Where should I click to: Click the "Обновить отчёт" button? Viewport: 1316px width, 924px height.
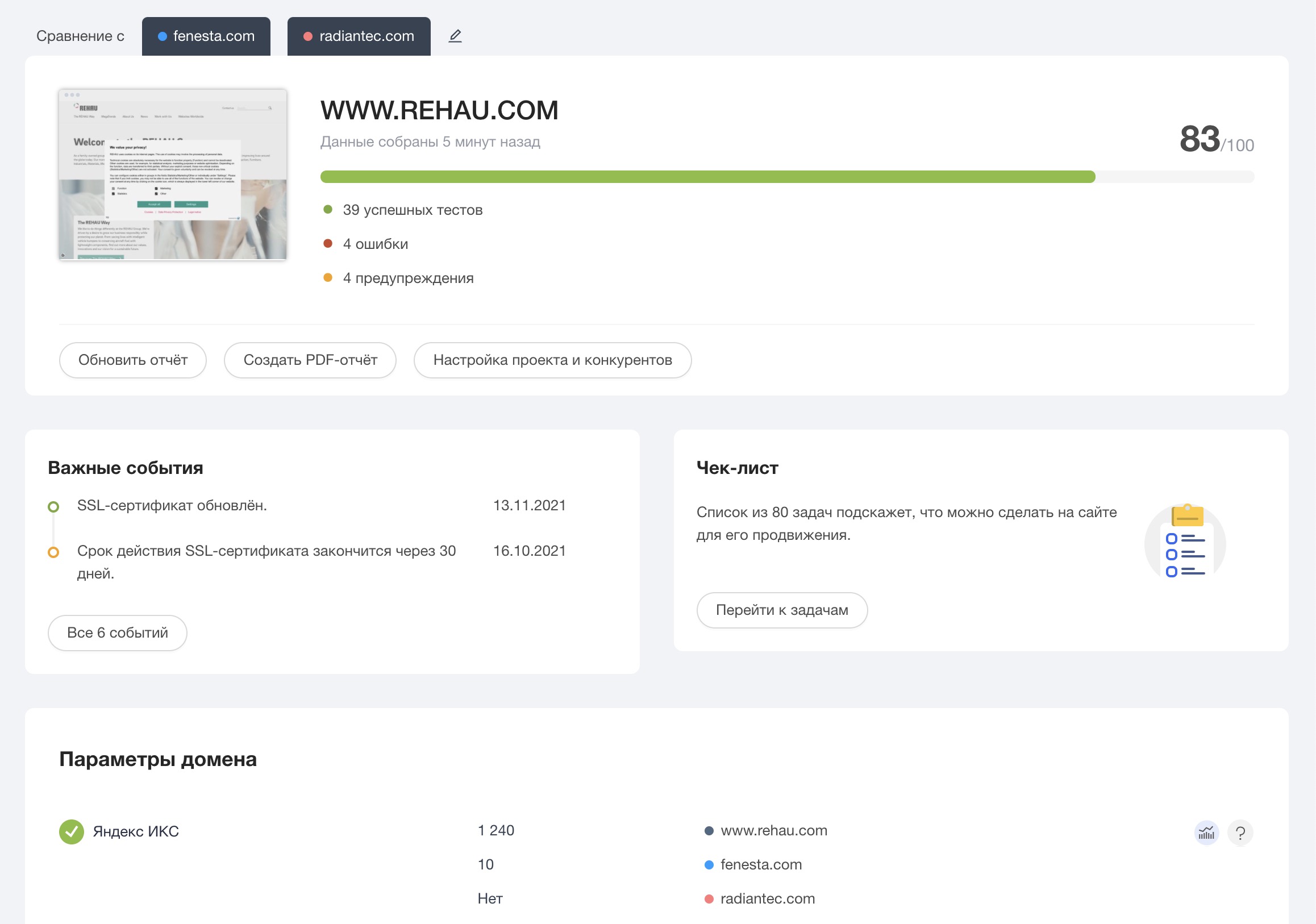click(132, 360)
